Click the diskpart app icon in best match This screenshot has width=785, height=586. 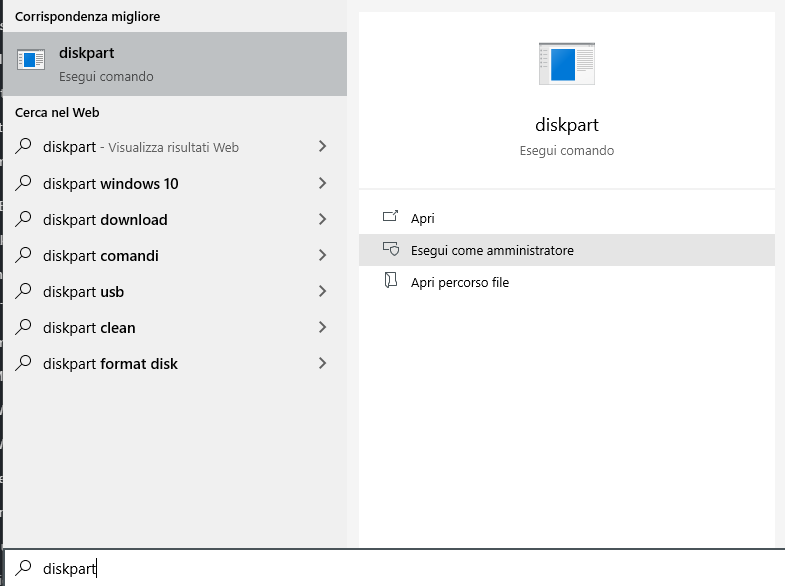pyautogui.click(x=31, y=60)
